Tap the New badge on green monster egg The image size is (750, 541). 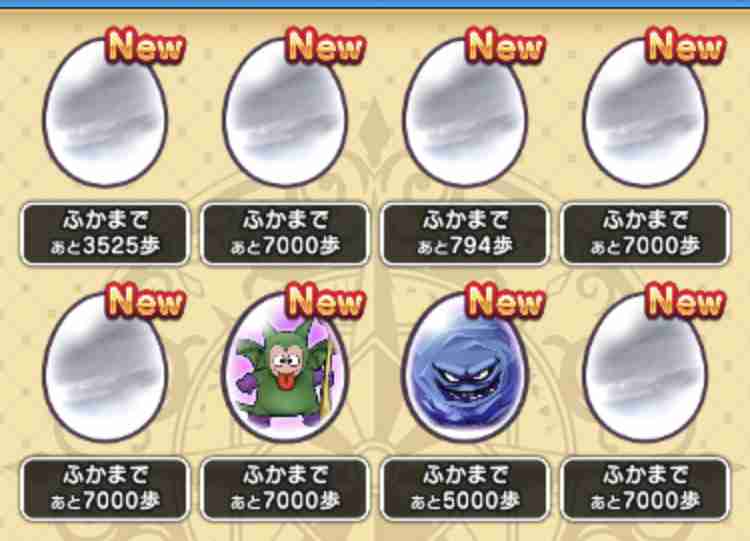tap(325, 300)
